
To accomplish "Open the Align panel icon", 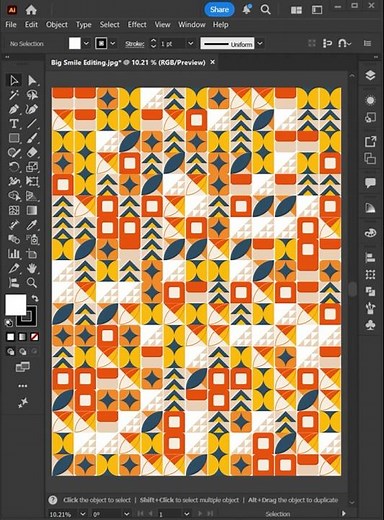I will coord(370,257).
